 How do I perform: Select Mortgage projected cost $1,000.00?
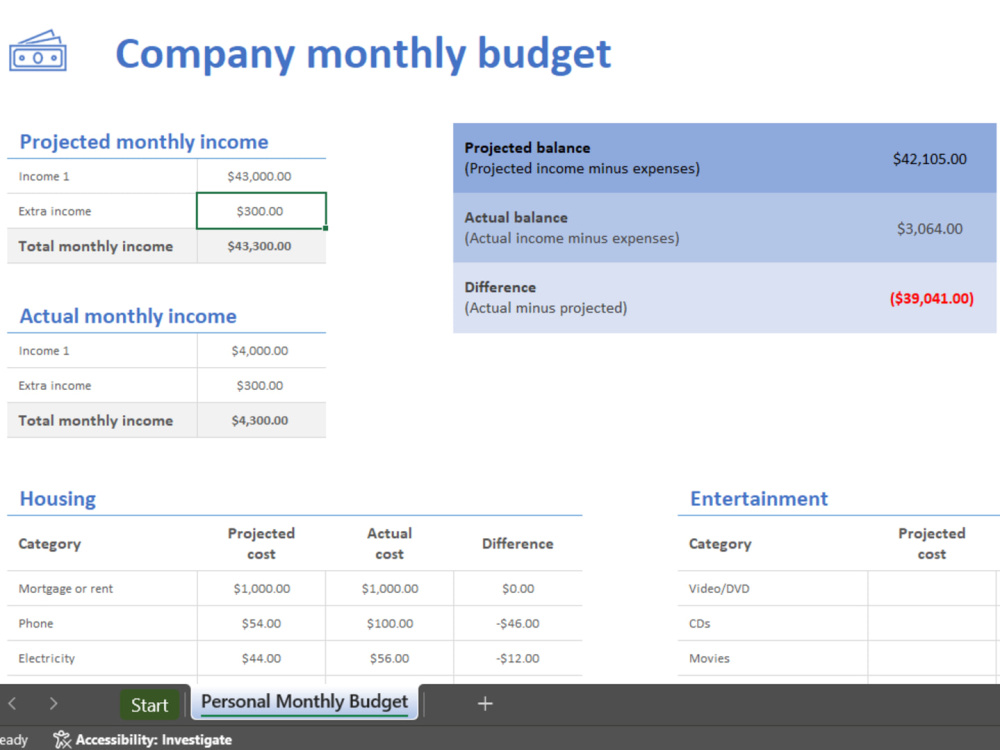click(x=261, y=589)
